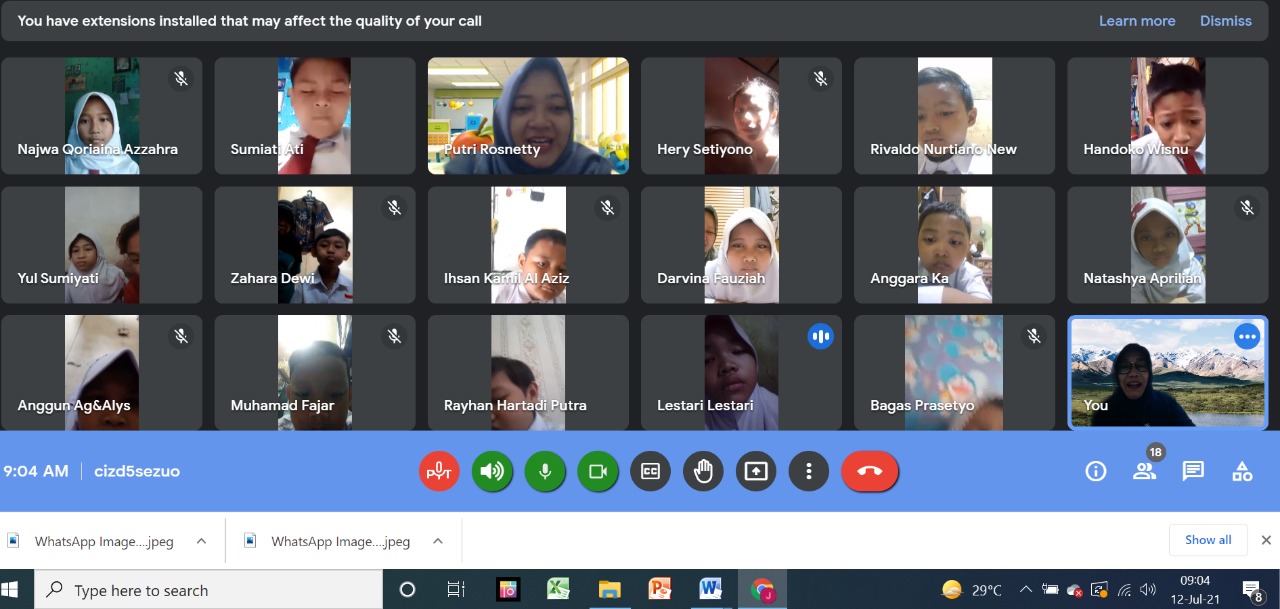Viewport: 1280px width, 609px height.
Task: Toggle closed captions
Action: pyautogui.click(x=650, y=471)
